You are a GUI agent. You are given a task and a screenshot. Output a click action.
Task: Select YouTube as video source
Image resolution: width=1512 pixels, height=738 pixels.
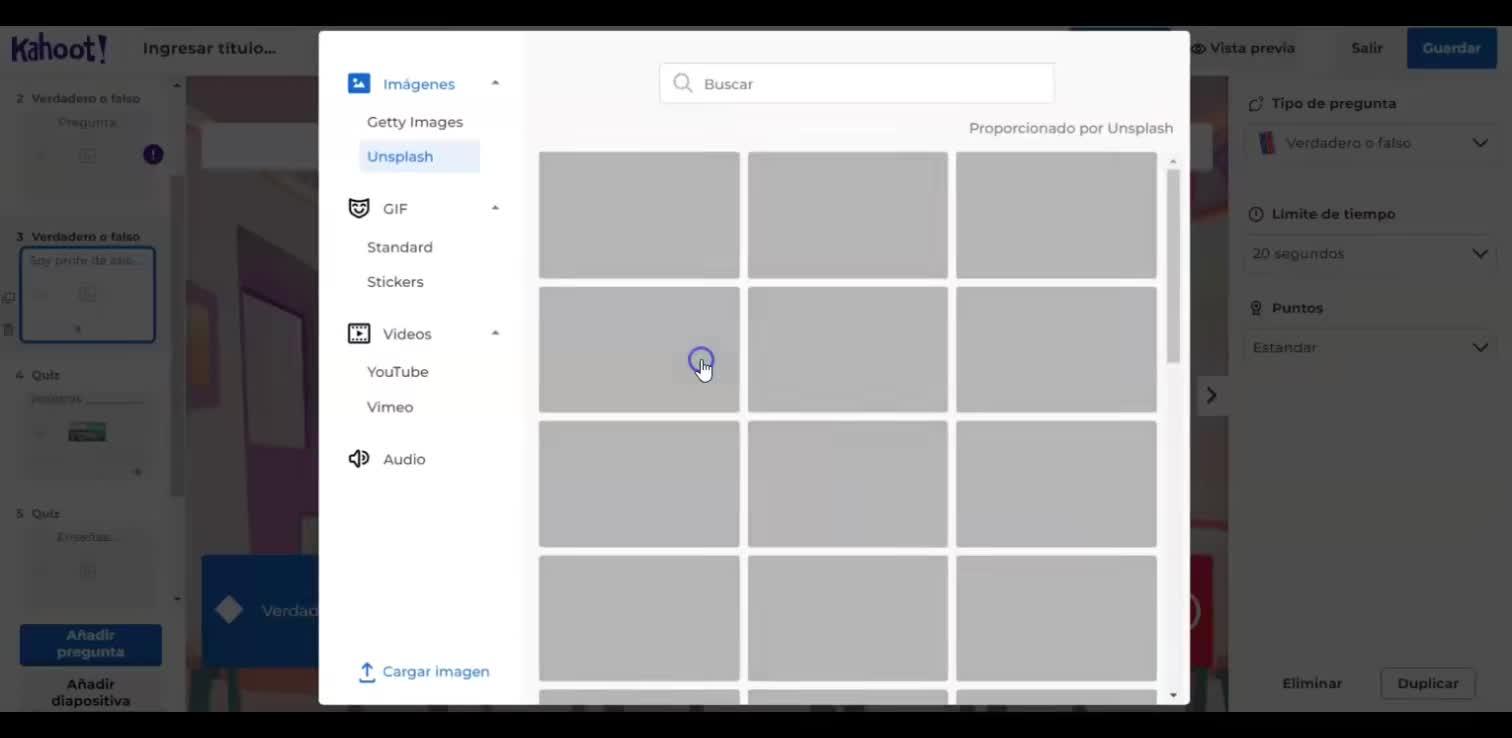(x=397, y=372)
